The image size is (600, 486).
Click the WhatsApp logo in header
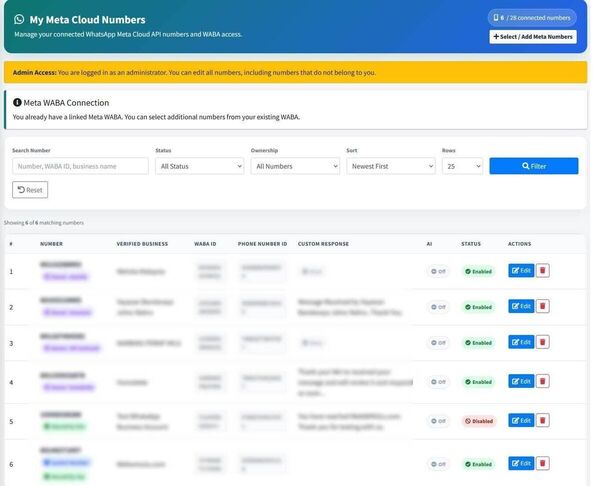(19, 19)
